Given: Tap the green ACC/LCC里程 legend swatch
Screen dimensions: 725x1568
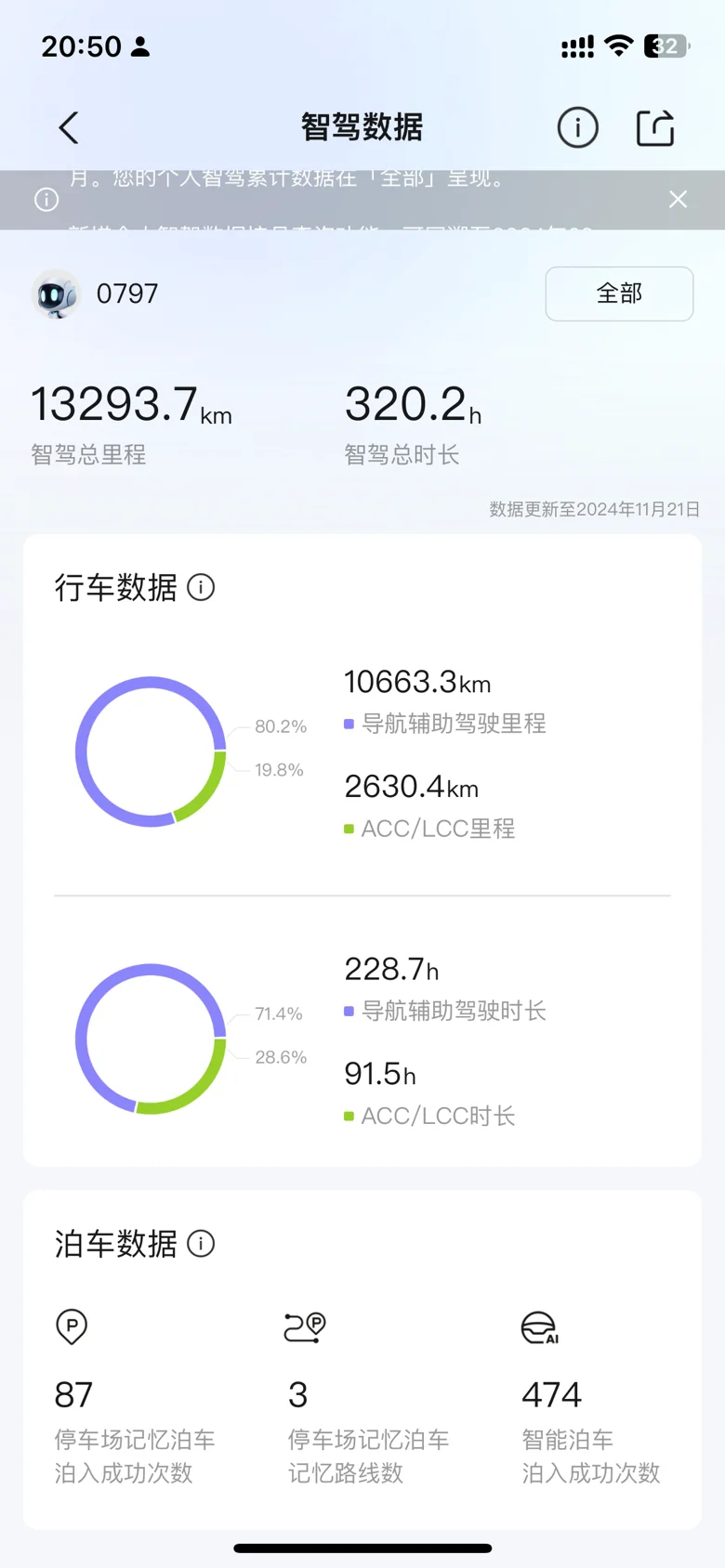Looking at the screenshot, I should (349, 829).
